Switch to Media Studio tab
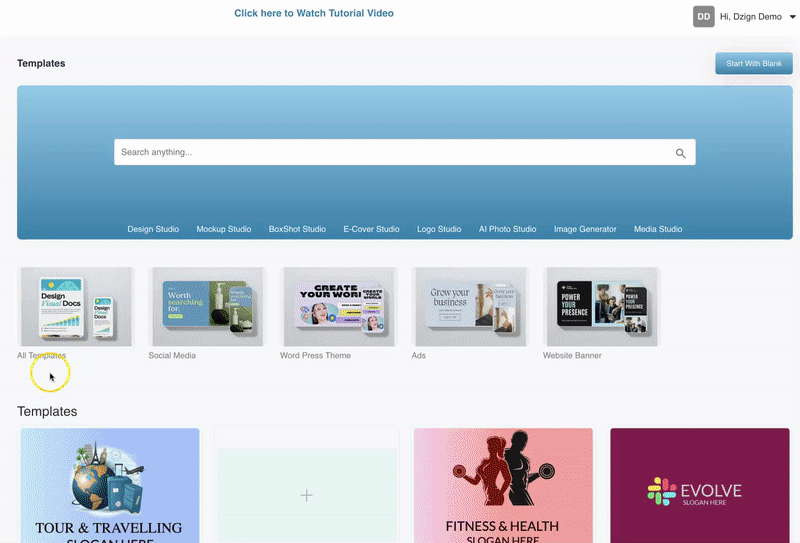 tap(658, 229)
